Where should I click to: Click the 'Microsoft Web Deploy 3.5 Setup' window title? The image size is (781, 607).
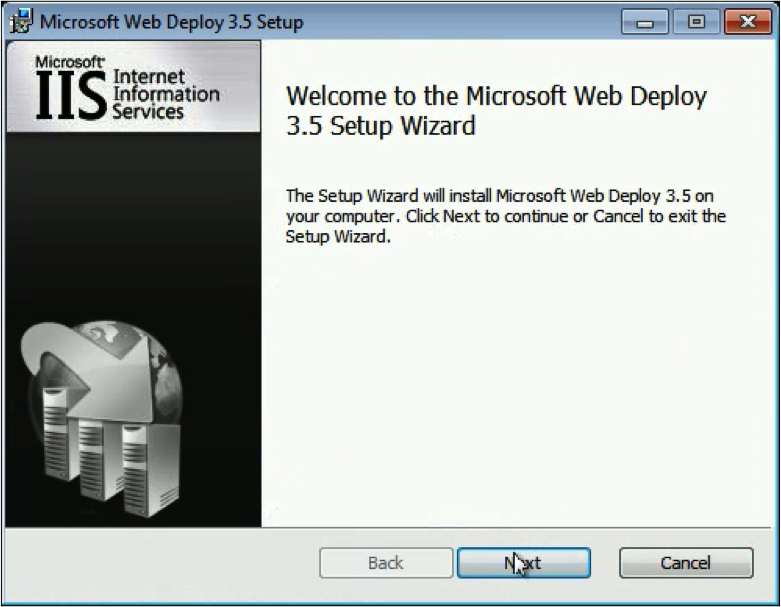(x=171, y=22)
